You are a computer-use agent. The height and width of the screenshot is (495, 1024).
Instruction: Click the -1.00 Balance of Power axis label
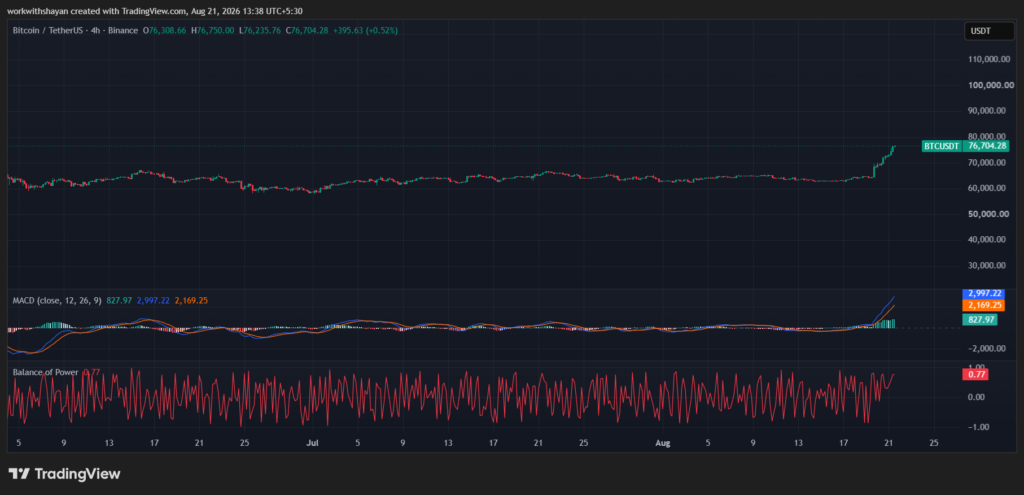point(980,426)
